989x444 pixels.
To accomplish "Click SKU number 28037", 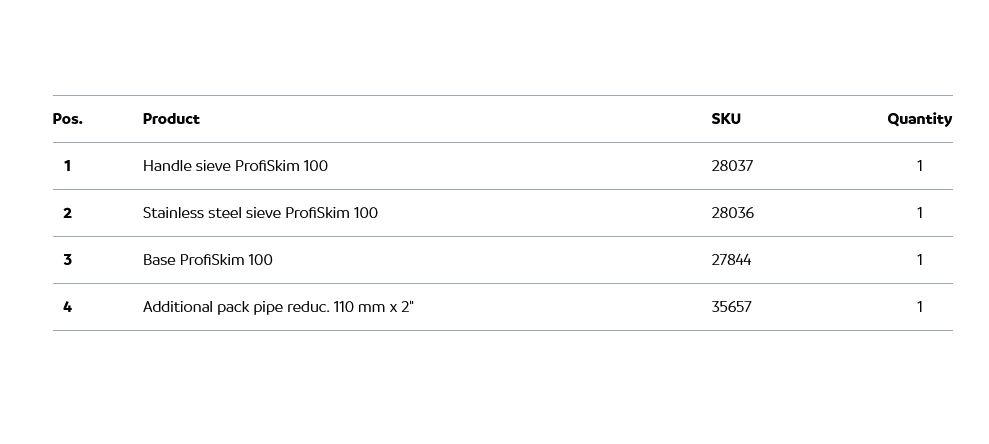I will click(732, 166).
